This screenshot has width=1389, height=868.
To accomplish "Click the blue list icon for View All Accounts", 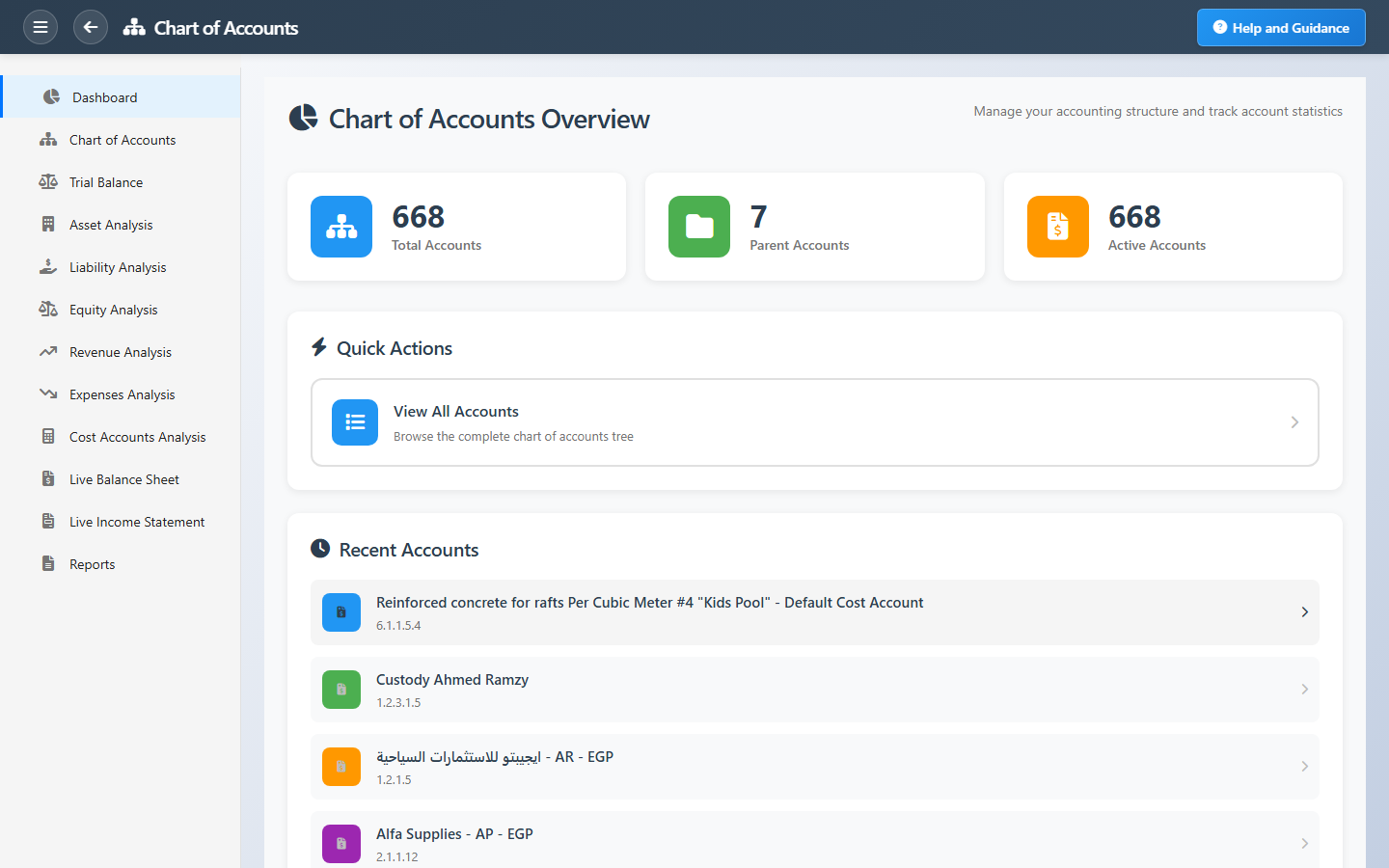I will [355, 422].
